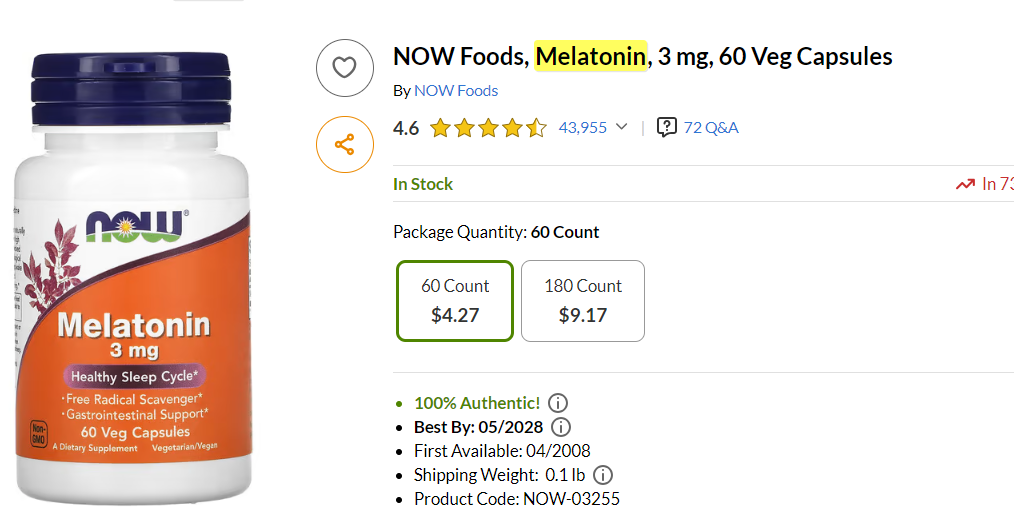The image size is (1014, 516).
Task: Add product to wishlist with heart icon
Action: (344, 68)
